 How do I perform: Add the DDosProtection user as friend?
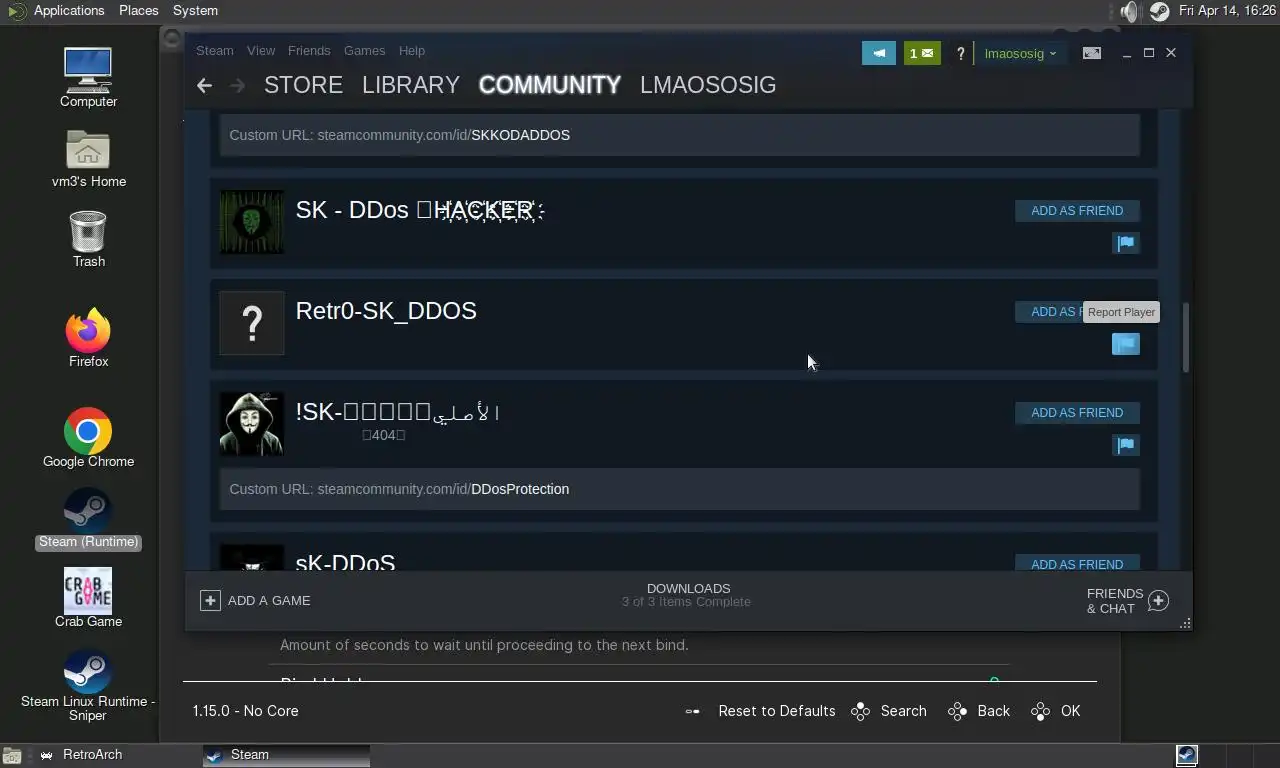tap(1077, 412)
